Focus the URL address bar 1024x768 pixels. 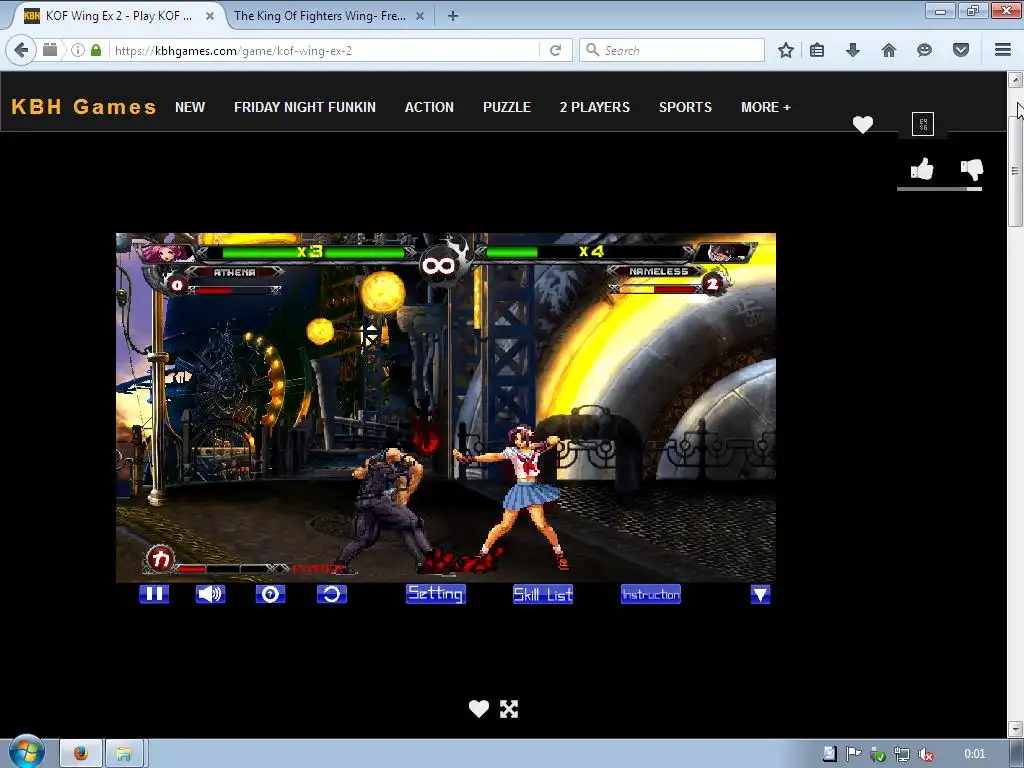point(323,50)
